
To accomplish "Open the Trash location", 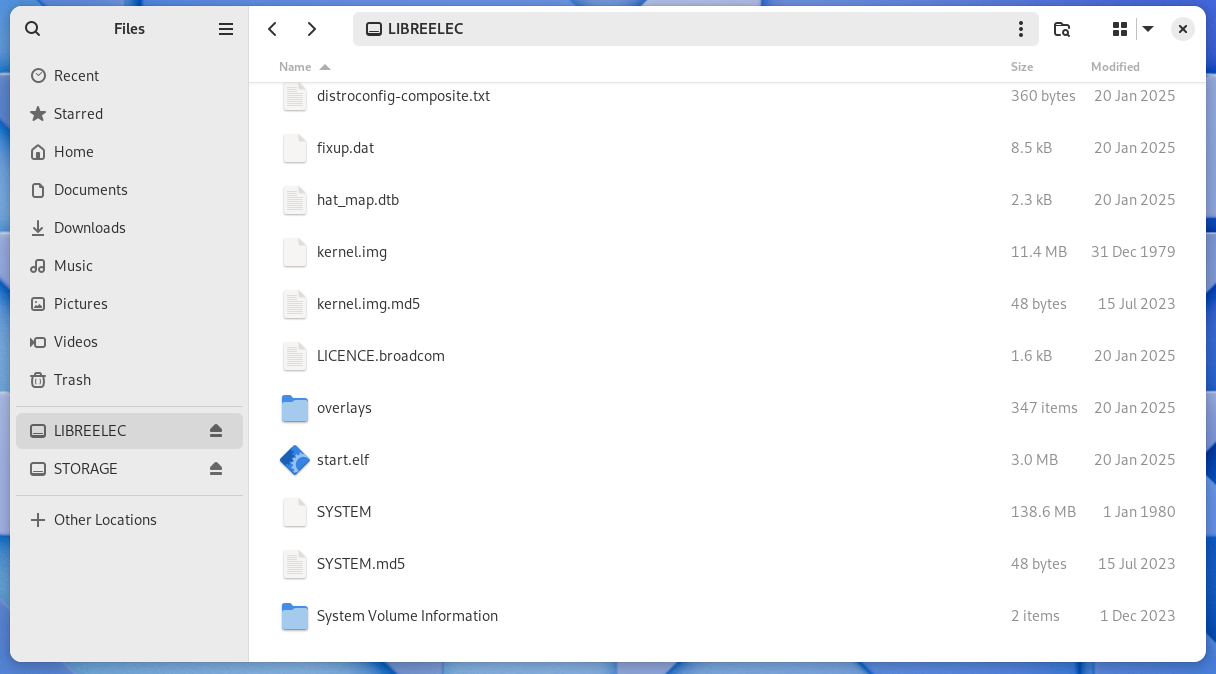I will point(72,380).
